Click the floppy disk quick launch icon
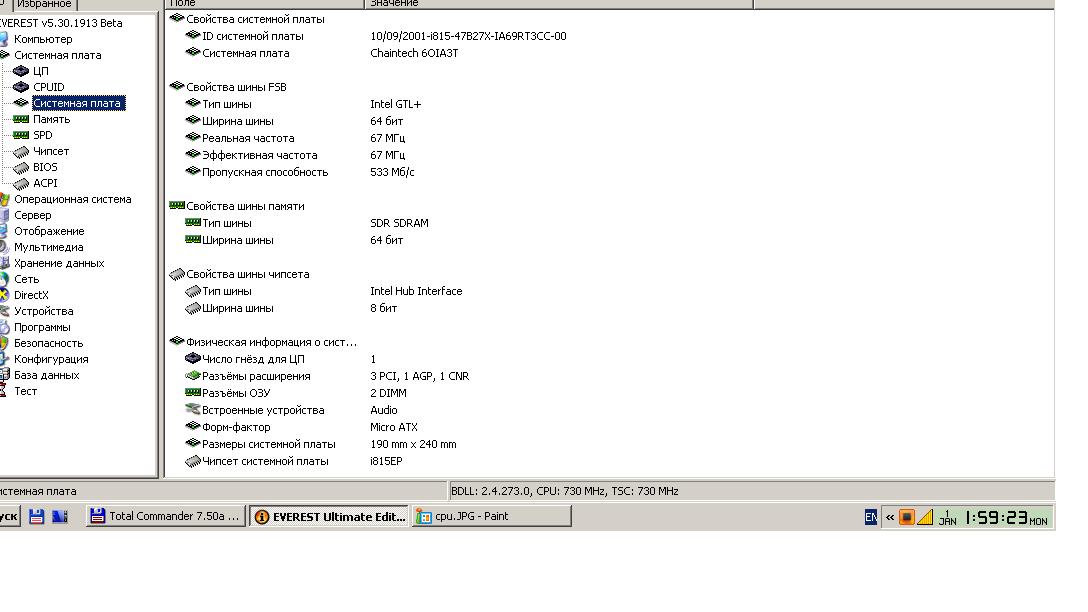1088x612 pixels. click(x=37, y=516)
